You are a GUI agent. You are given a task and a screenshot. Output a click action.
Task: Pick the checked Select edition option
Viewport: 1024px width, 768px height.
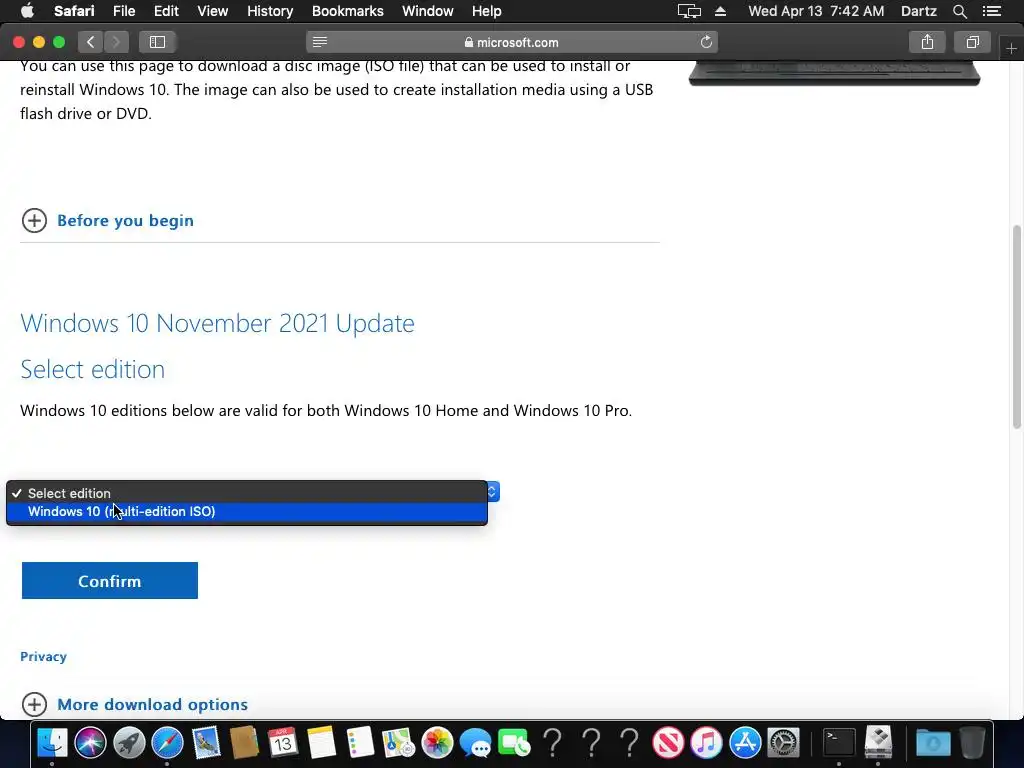(x=247, y=493)
